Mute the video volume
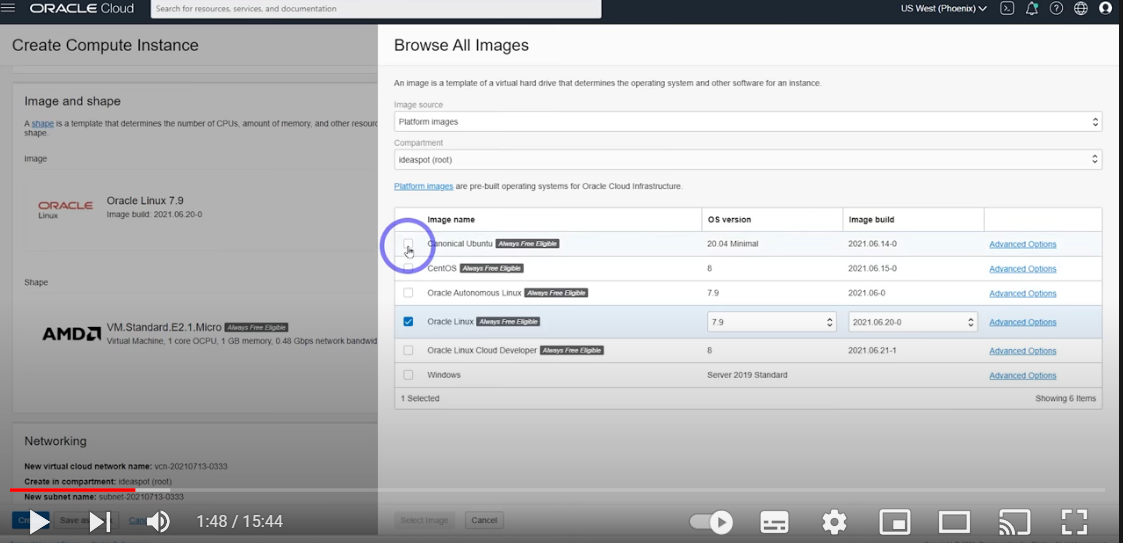 pyautogui.click(x=158, y=522)
